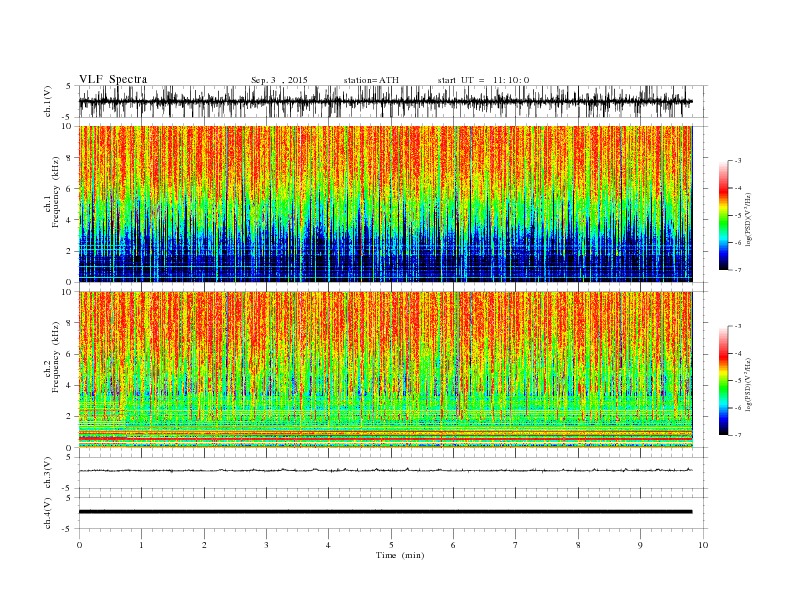Click the "-3" tick on ch.2 colorbar

[738, 326]
